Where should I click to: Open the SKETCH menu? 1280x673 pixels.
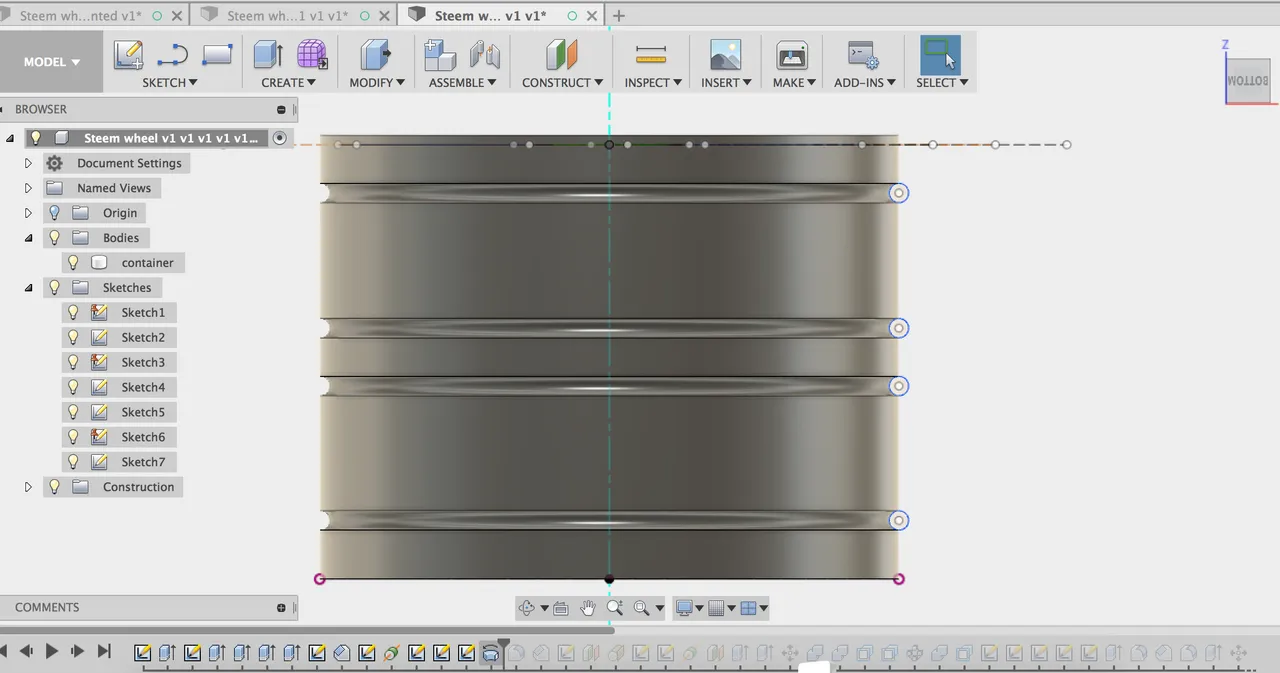pos(170,83)
